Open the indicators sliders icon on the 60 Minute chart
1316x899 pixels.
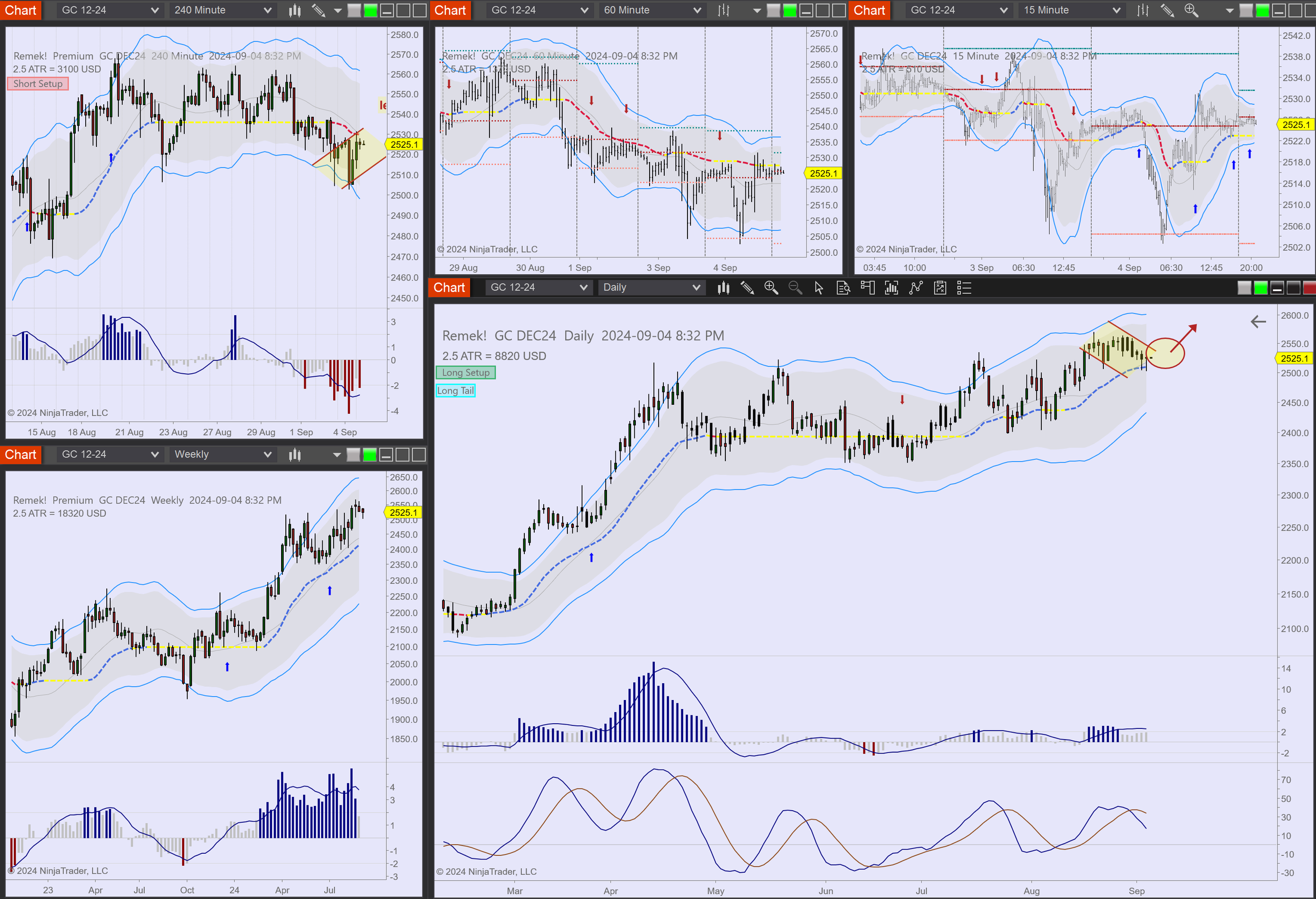coord(723,9)
